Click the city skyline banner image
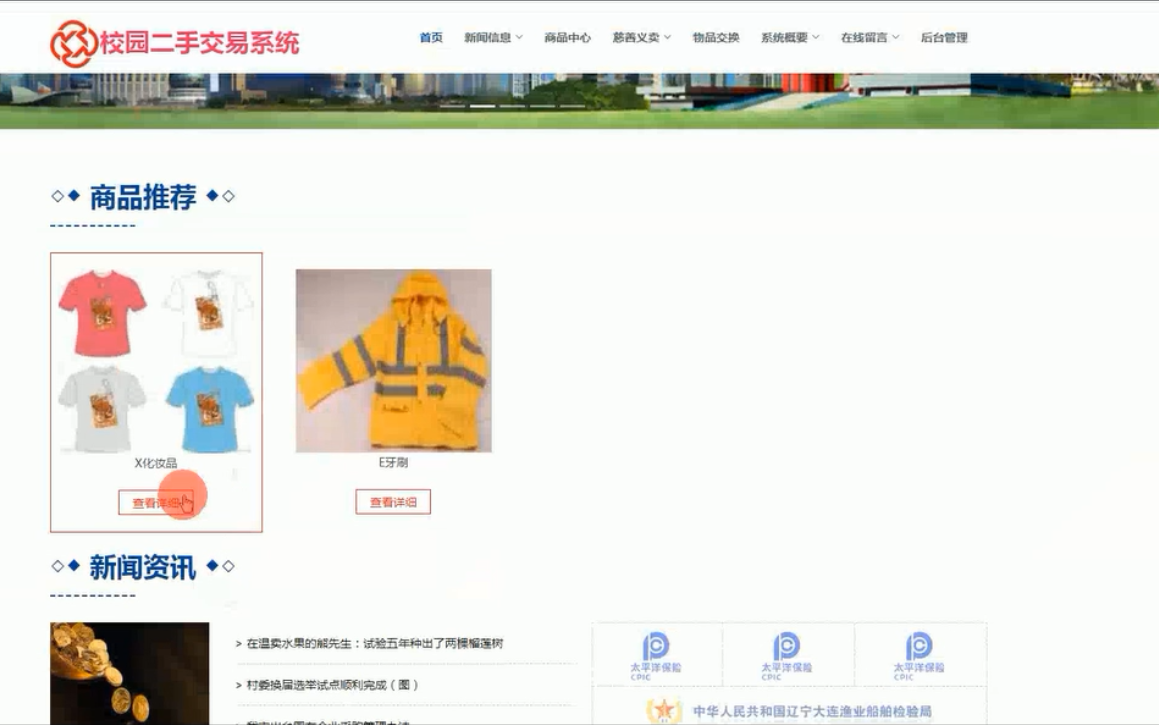Viewport: 1159px width, 725px height. (580, 101)
